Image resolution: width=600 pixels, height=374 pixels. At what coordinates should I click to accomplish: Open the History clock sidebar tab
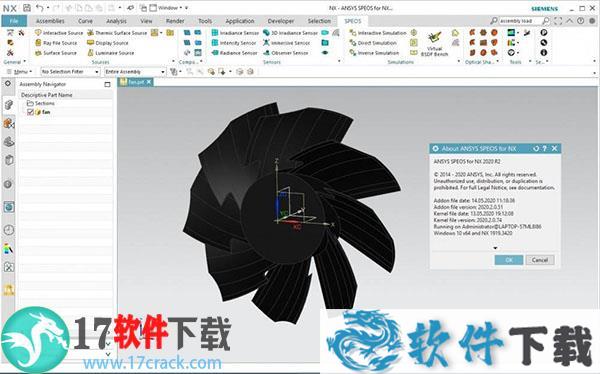(x=8, y=230)
